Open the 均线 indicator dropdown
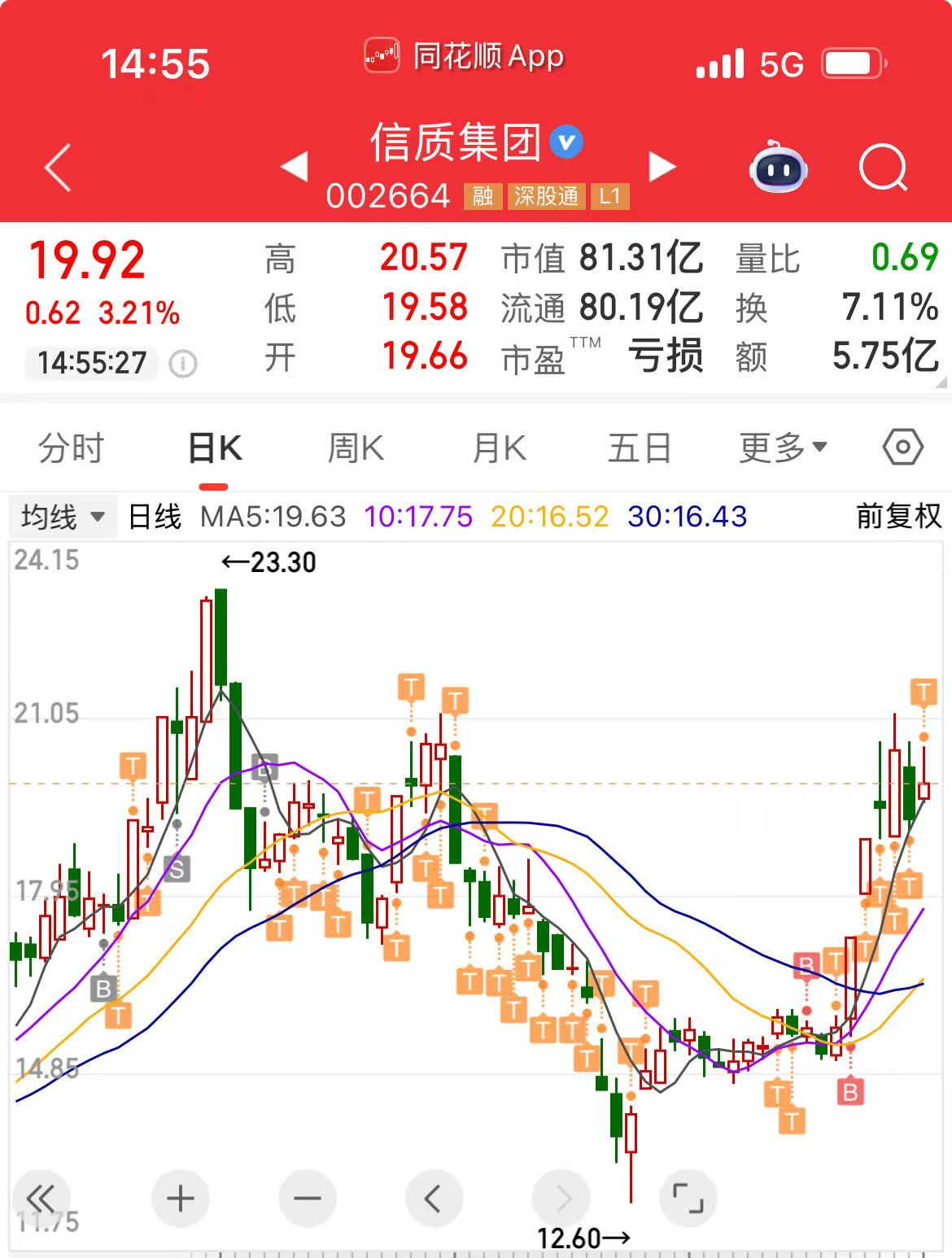 pos(63,517)
